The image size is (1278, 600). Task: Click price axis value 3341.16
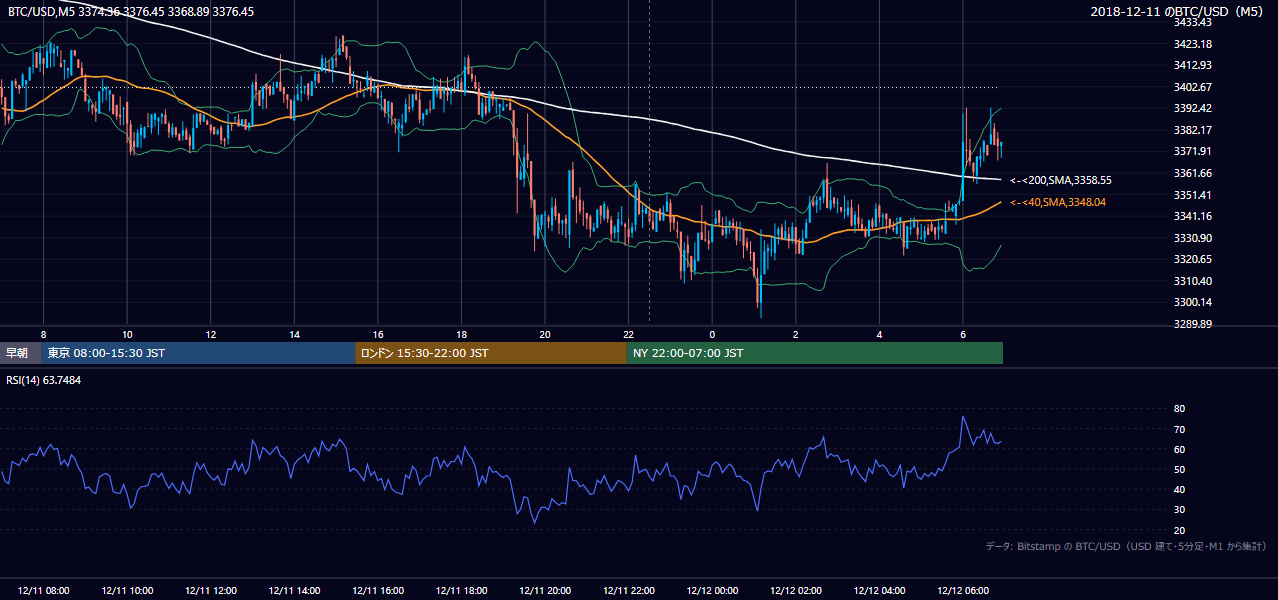pos(1193,216)
